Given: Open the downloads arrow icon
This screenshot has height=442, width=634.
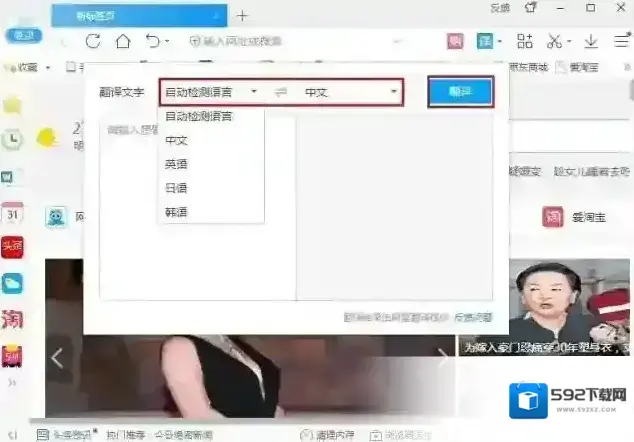Looking at the screenshot, I should point(591,41).
